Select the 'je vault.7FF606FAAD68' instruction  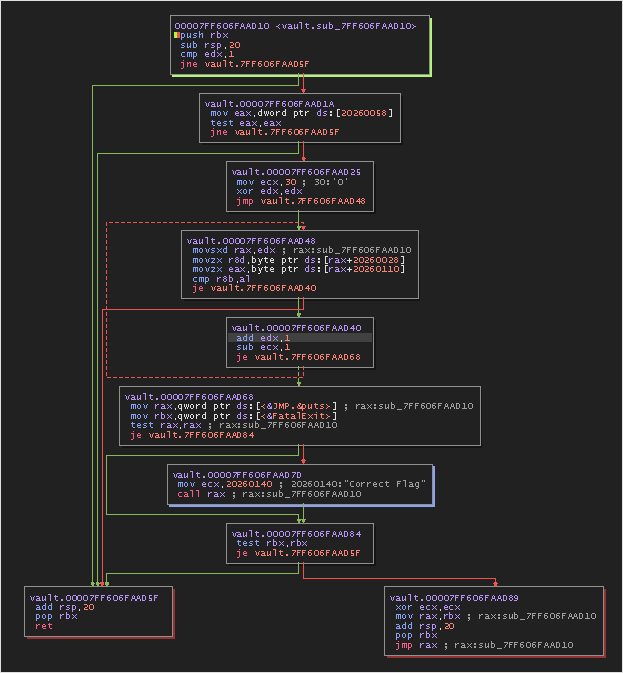pos(298,357)
